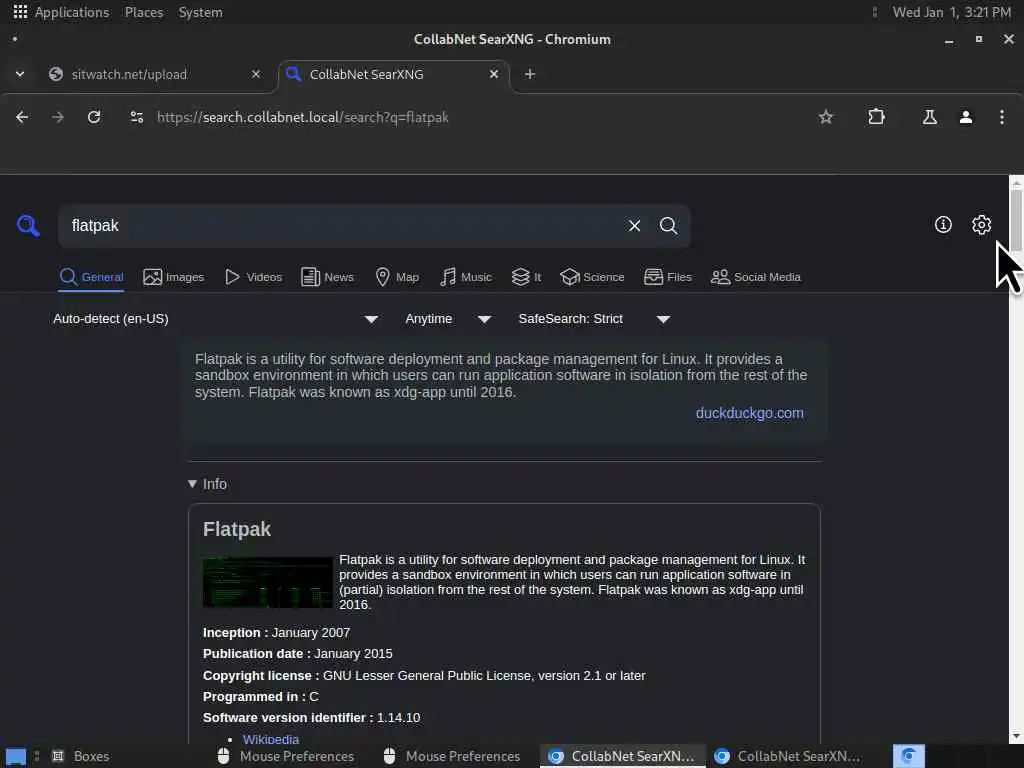Click the scrollbar down arrow
Image resolution: width=1024 pixels, height=768 pixels.
[1016, 736]
